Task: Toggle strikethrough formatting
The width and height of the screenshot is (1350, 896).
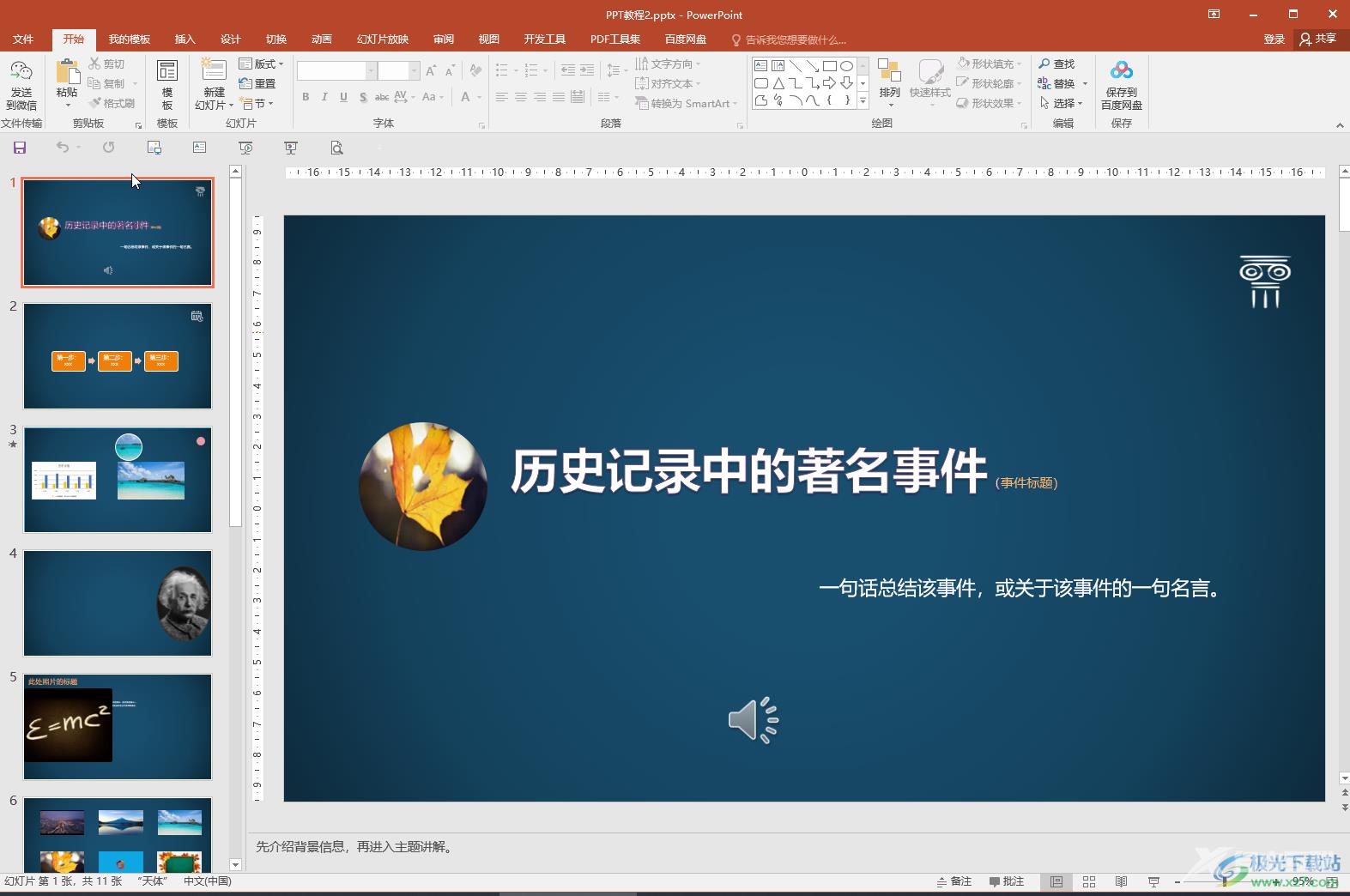Action: [x=382, y=97]
